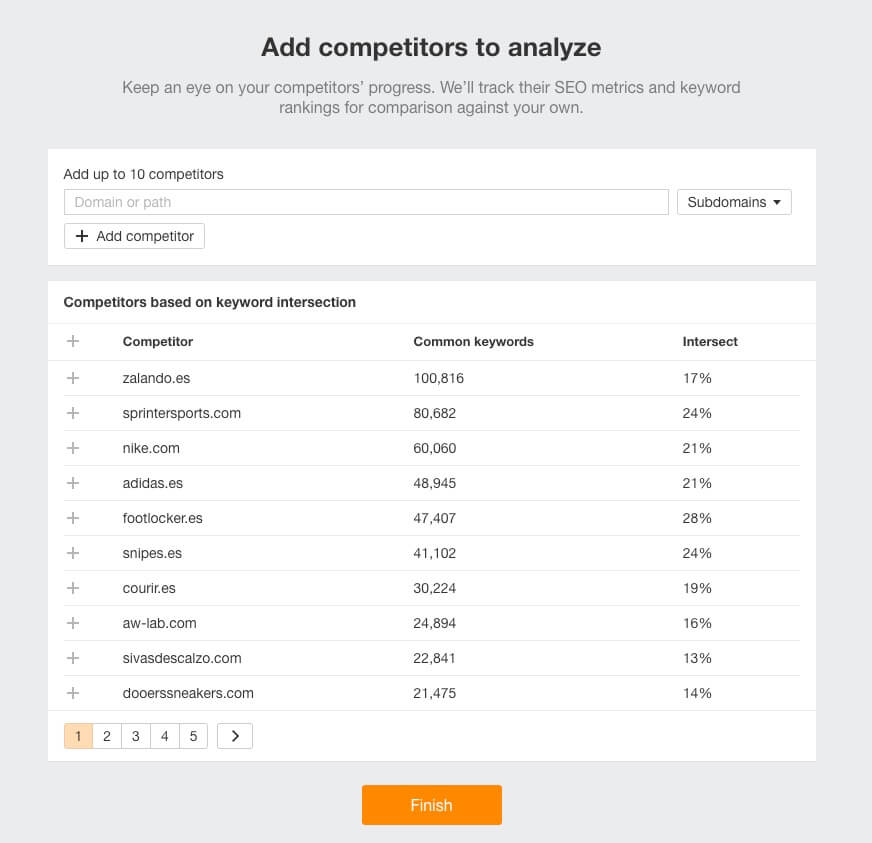Add dooerssneakers.com using the plus icon
872x843 pixels.
click(x=72, y=693)
